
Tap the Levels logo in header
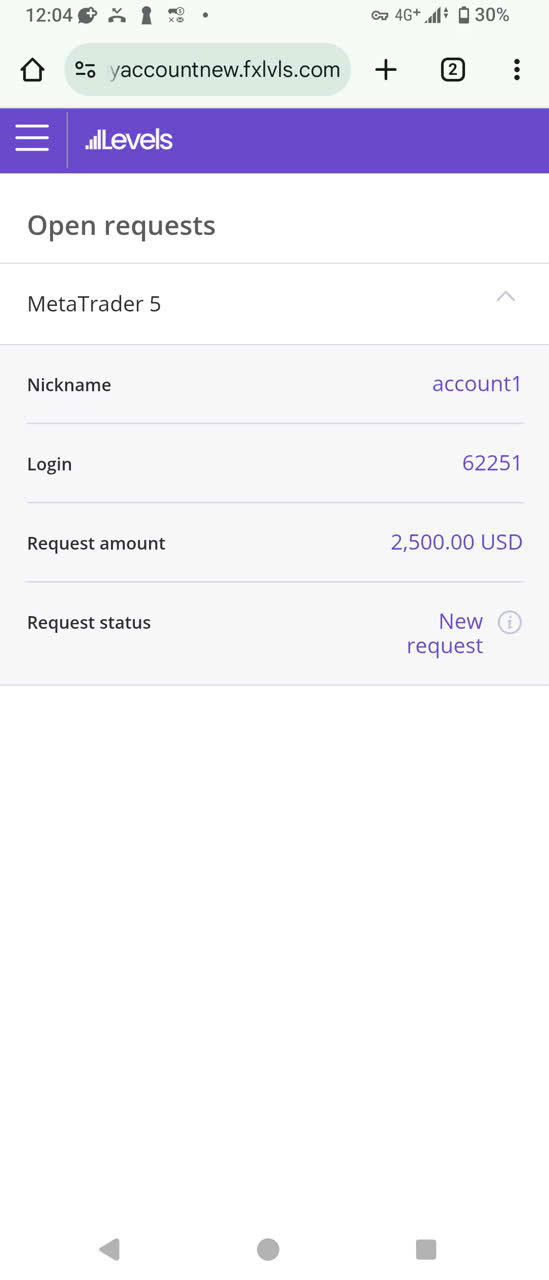(129, 140)
